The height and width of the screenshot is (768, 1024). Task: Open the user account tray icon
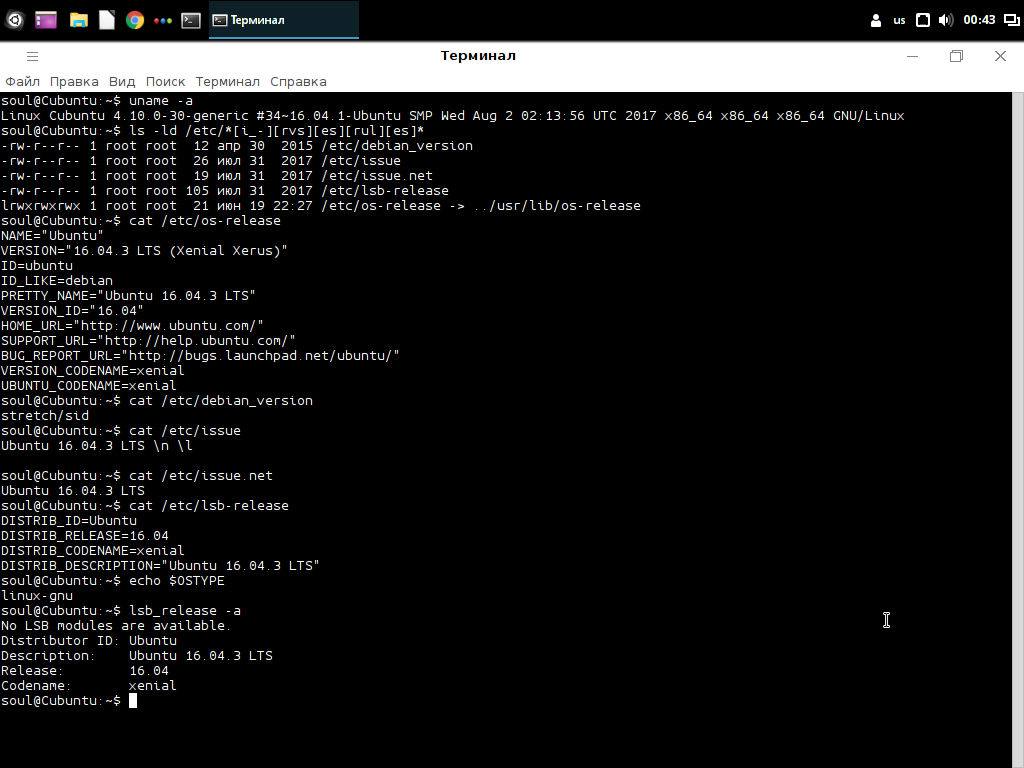[876, 20]
